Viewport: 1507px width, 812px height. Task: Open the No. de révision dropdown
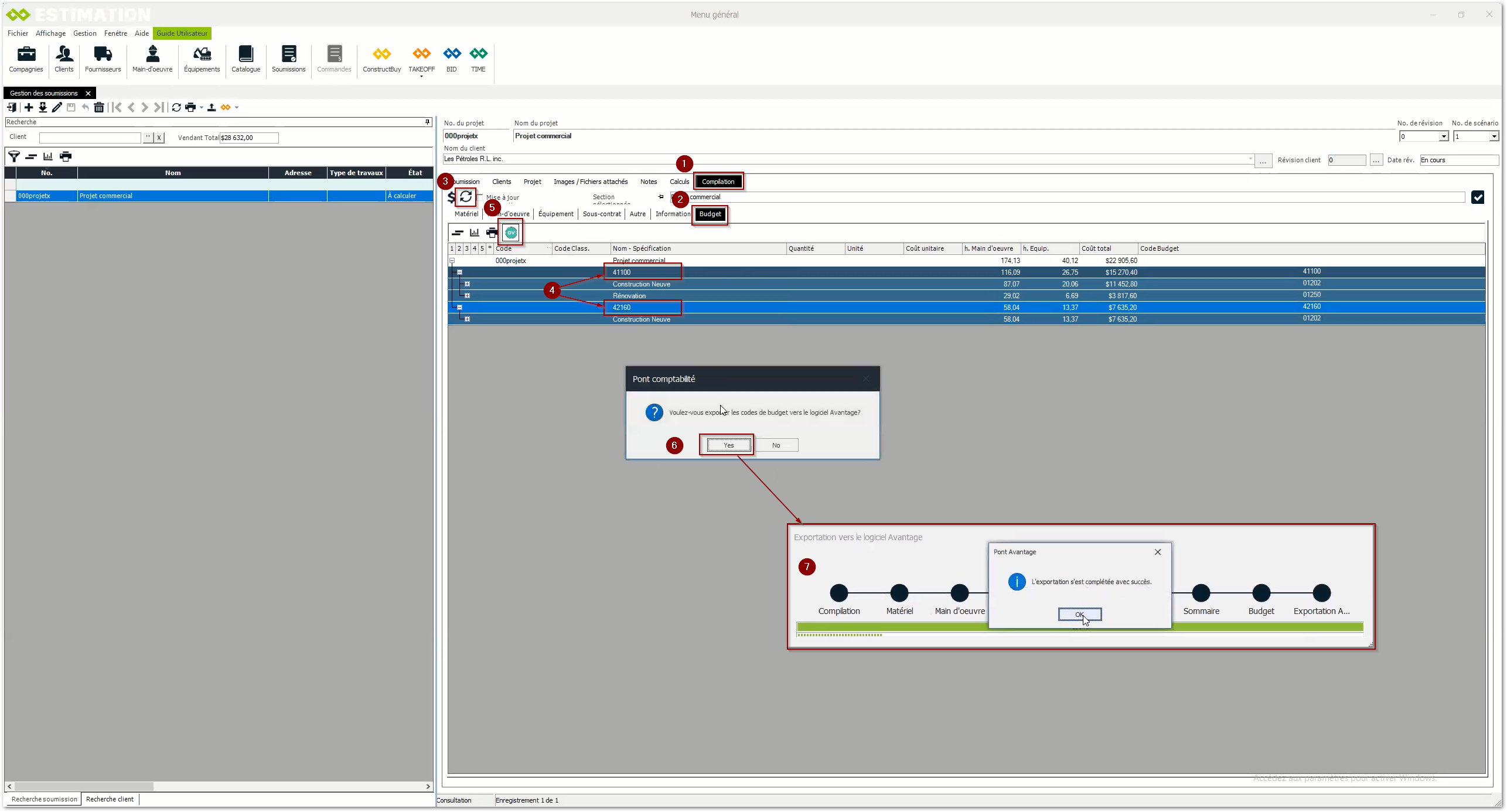coord(1443,137)
